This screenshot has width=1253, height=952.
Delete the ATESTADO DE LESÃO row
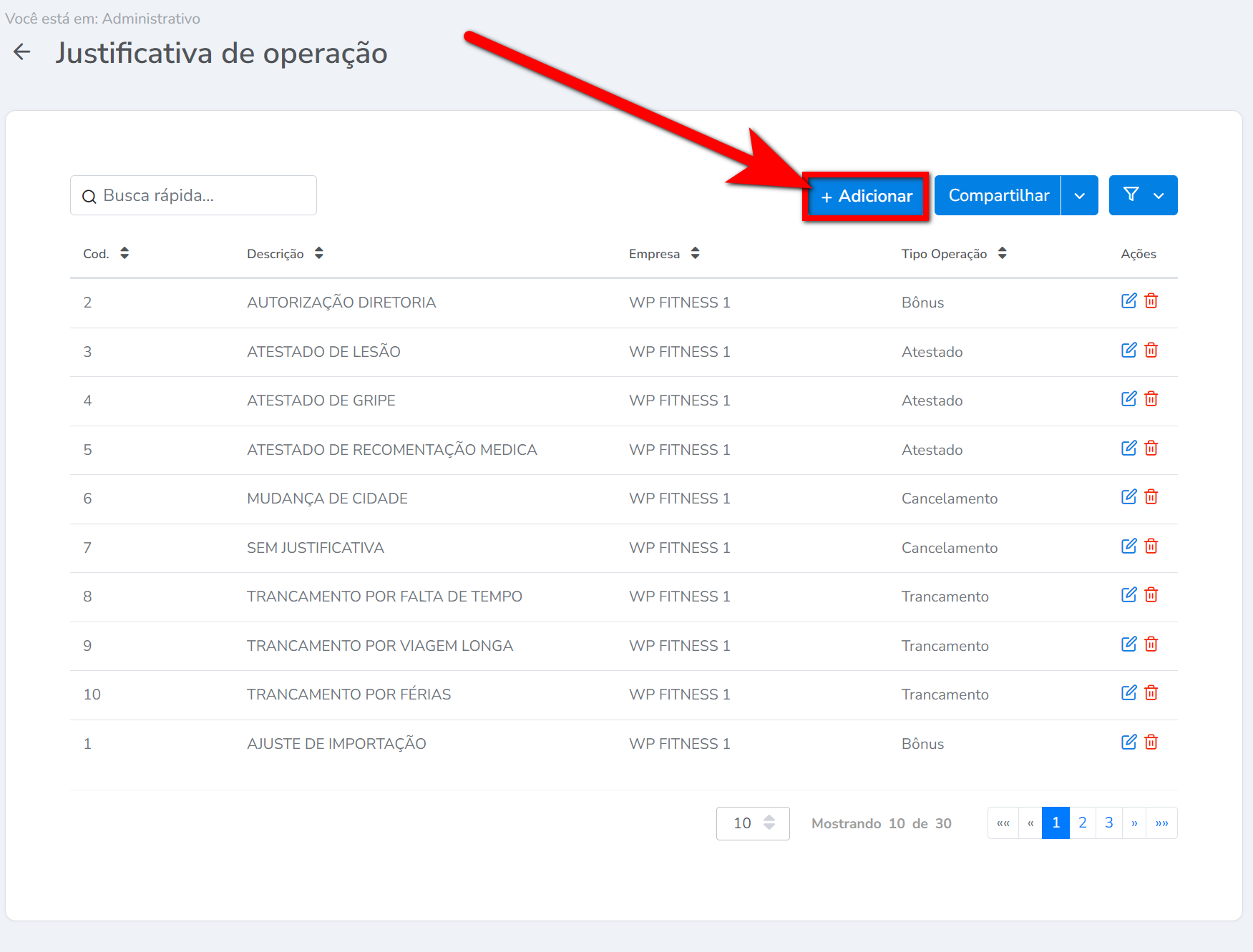pyautogui.click(x=1151, y=350)
